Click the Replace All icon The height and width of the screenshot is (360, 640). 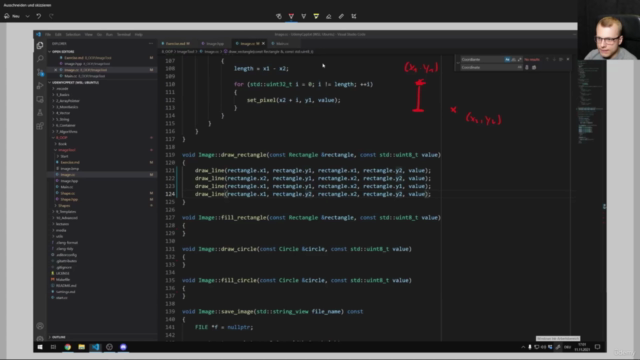click(x=534, y=67)
